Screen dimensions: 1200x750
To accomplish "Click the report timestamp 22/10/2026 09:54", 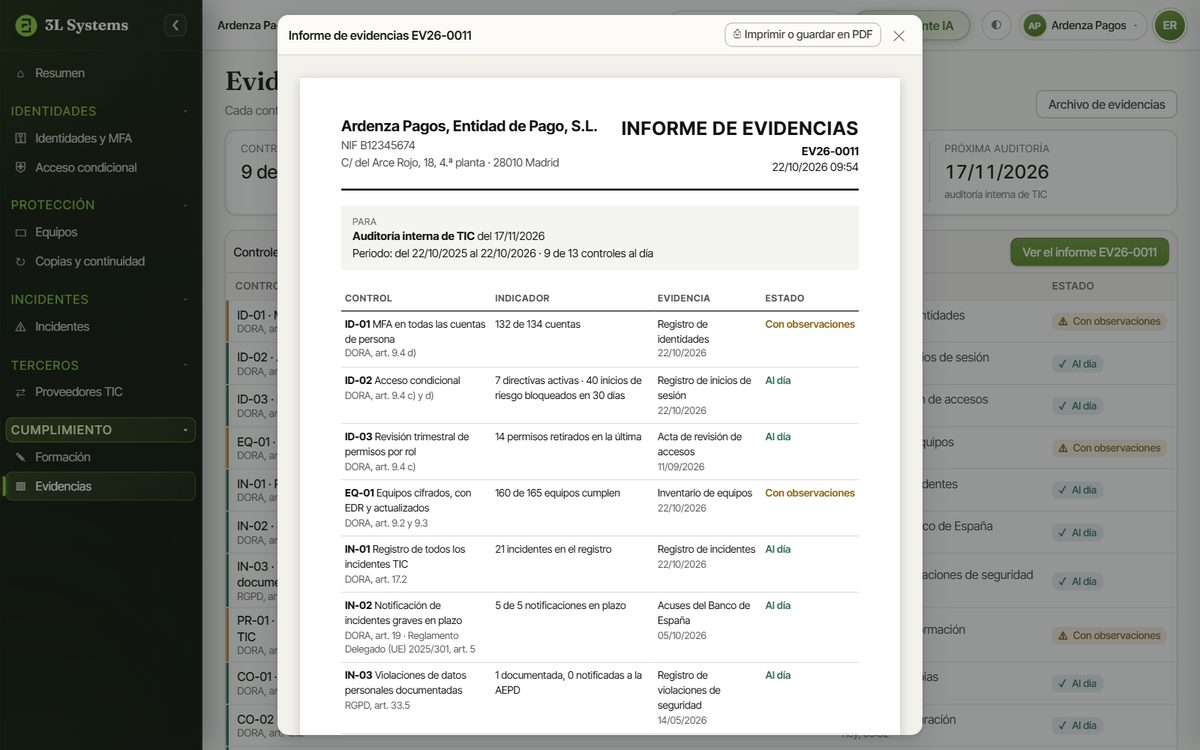I will coord(815,167).
